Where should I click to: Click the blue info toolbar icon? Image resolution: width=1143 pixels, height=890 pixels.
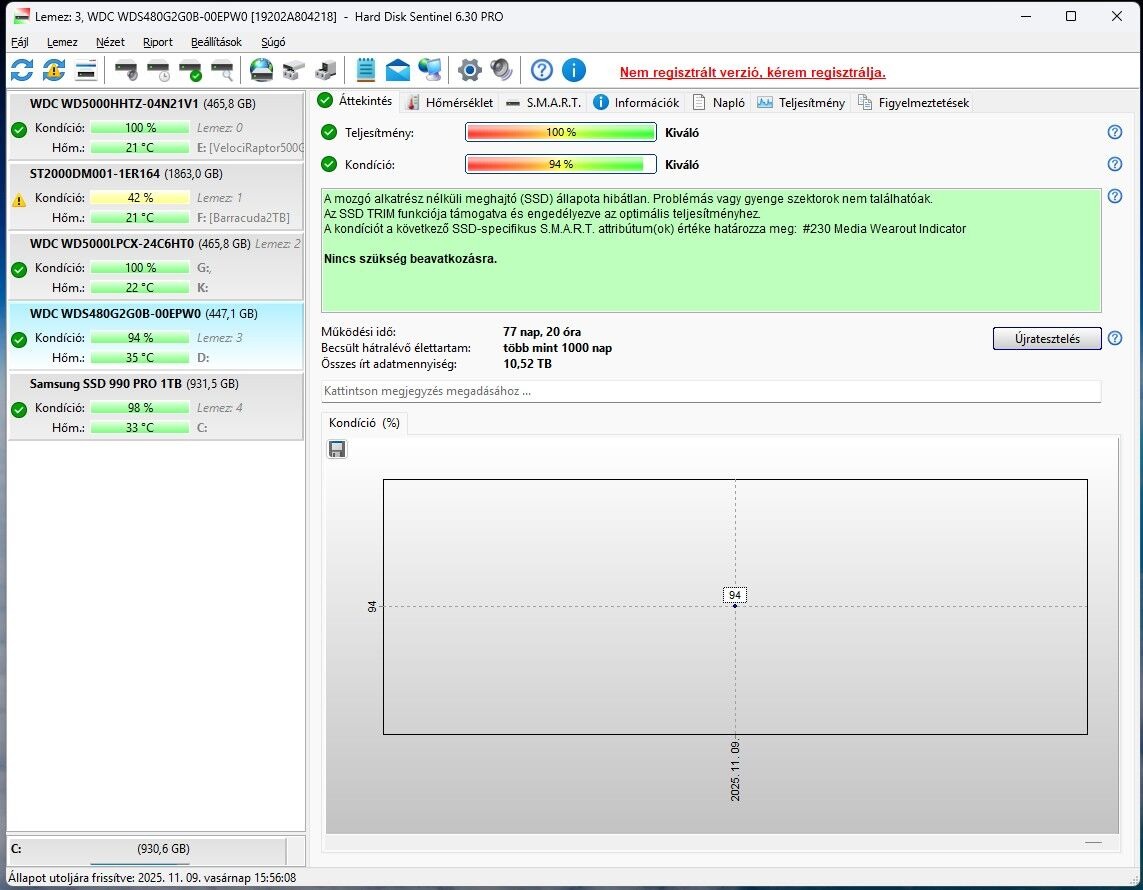tap(574, 71)
